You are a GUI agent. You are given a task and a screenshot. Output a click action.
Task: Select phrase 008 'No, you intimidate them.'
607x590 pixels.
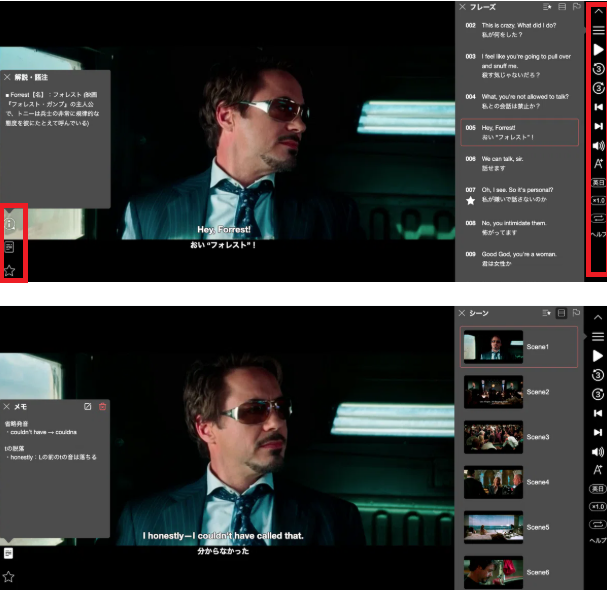pyautogui.click(x=519, y=228)
